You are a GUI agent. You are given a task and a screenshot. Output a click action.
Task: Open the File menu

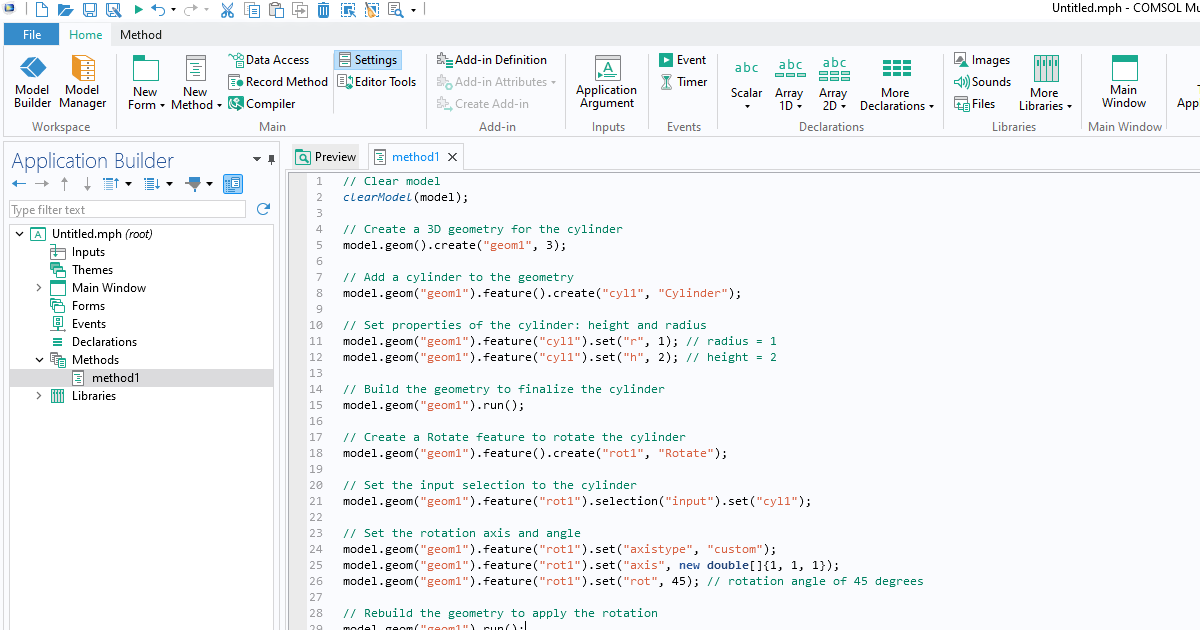32,35
